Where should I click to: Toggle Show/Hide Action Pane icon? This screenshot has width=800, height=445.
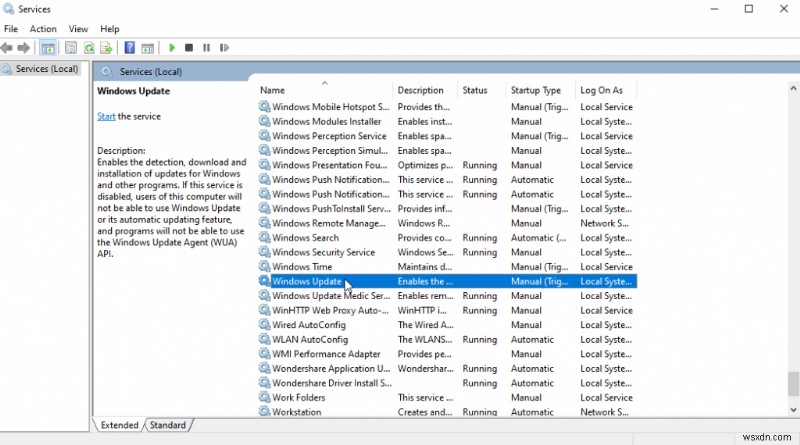[x=147, y=48]
